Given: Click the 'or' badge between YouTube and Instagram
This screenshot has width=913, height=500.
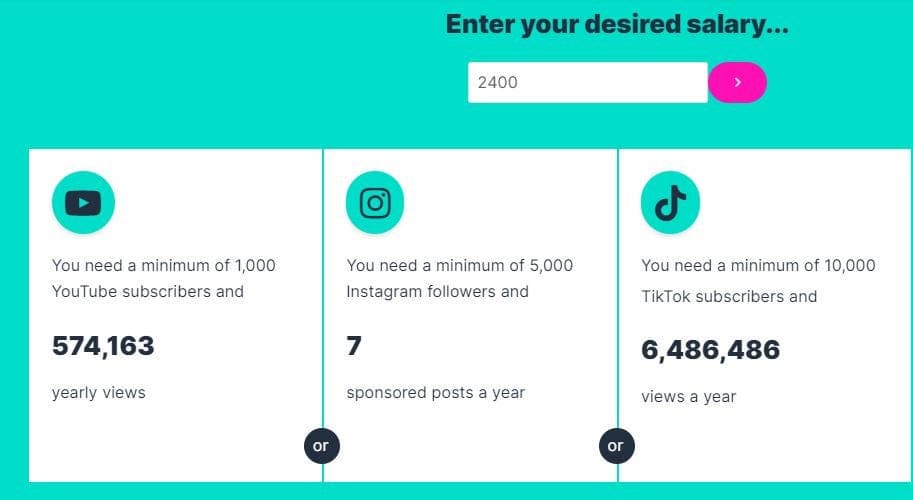Looking at the screenshot, I should [x=321, y=446].
